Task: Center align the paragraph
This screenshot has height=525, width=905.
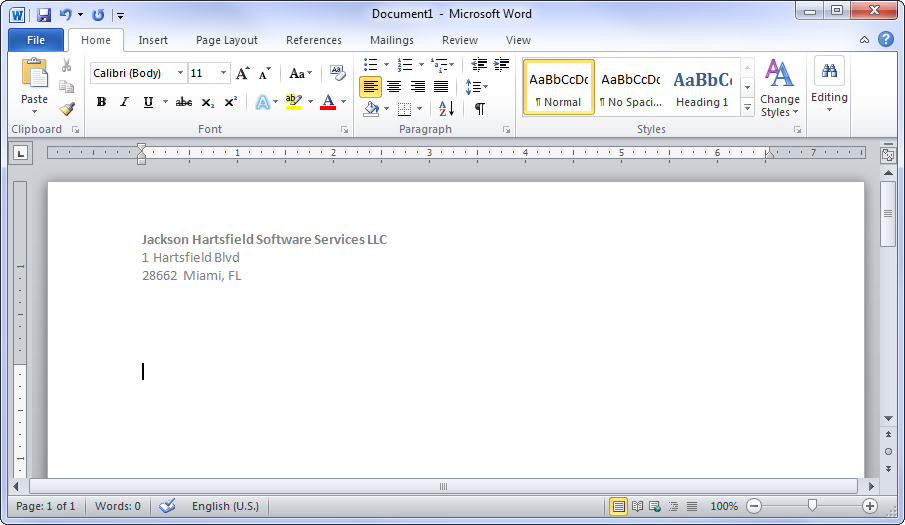Action: [394, 87]
